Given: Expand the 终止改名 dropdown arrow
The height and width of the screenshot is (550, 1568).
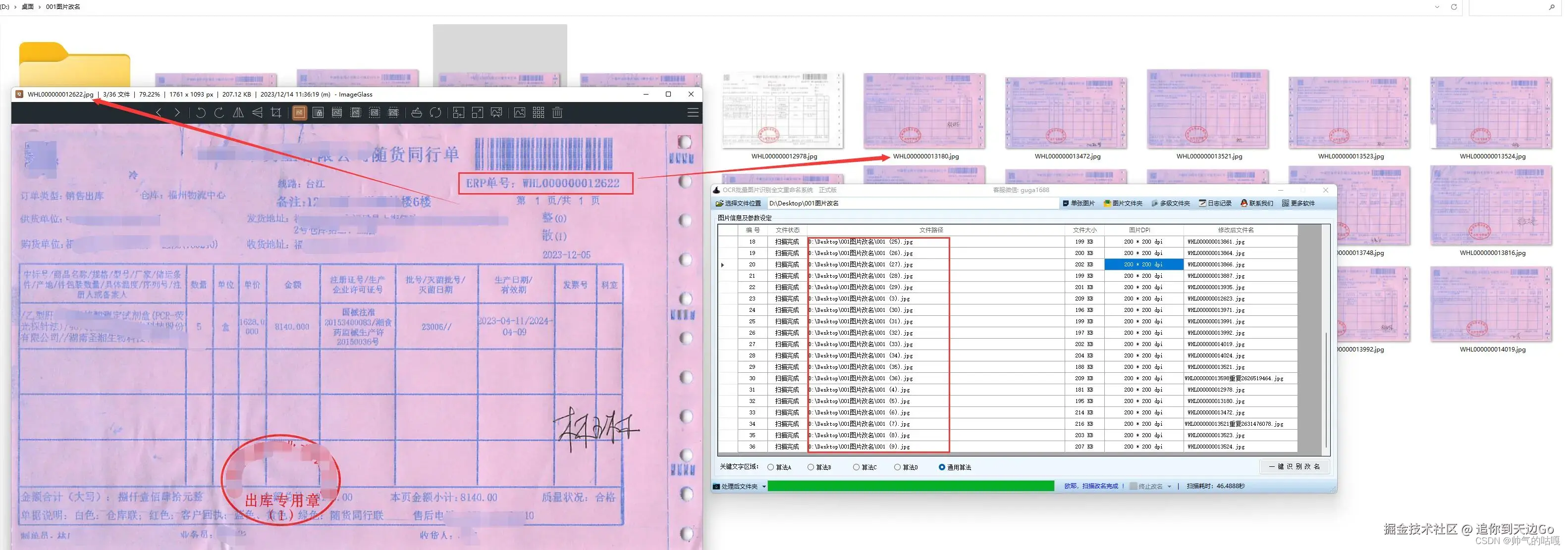Looking at the screenshot, I should coord(1169,486).
